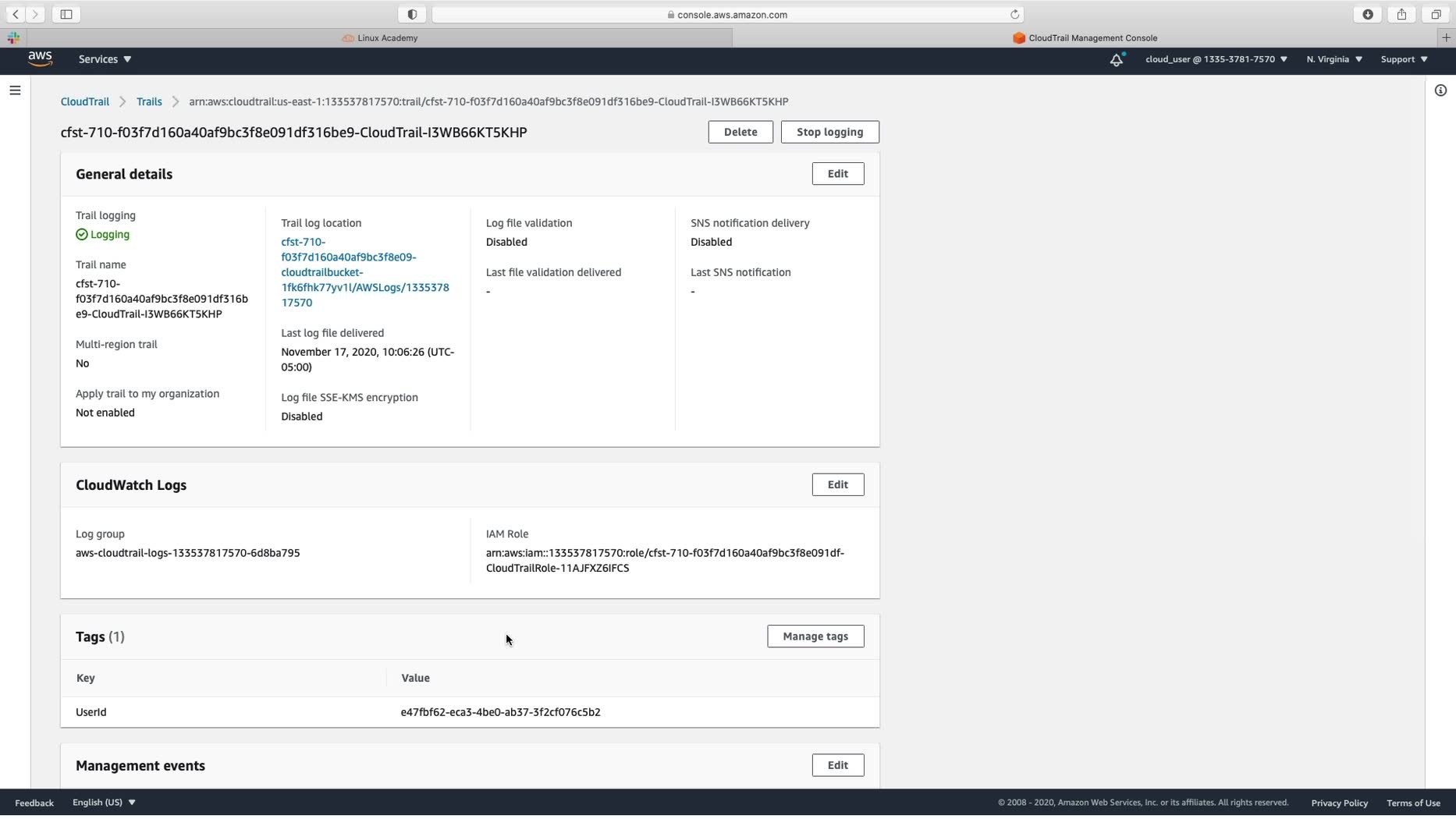The image size is (1456, 819).
Task: Open the N. Virginia region selector
Action: [x=1334, y=59]
